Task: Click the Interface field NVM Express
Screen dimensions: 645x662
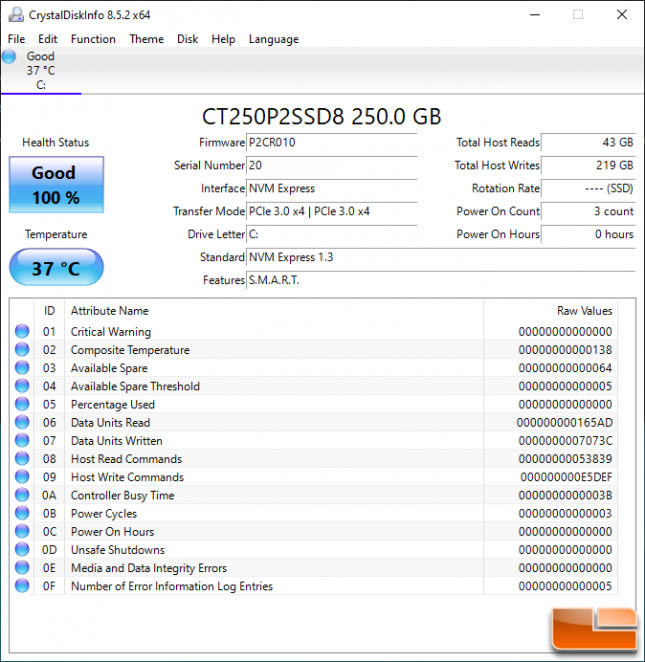Action: click(x=331, y=188)
